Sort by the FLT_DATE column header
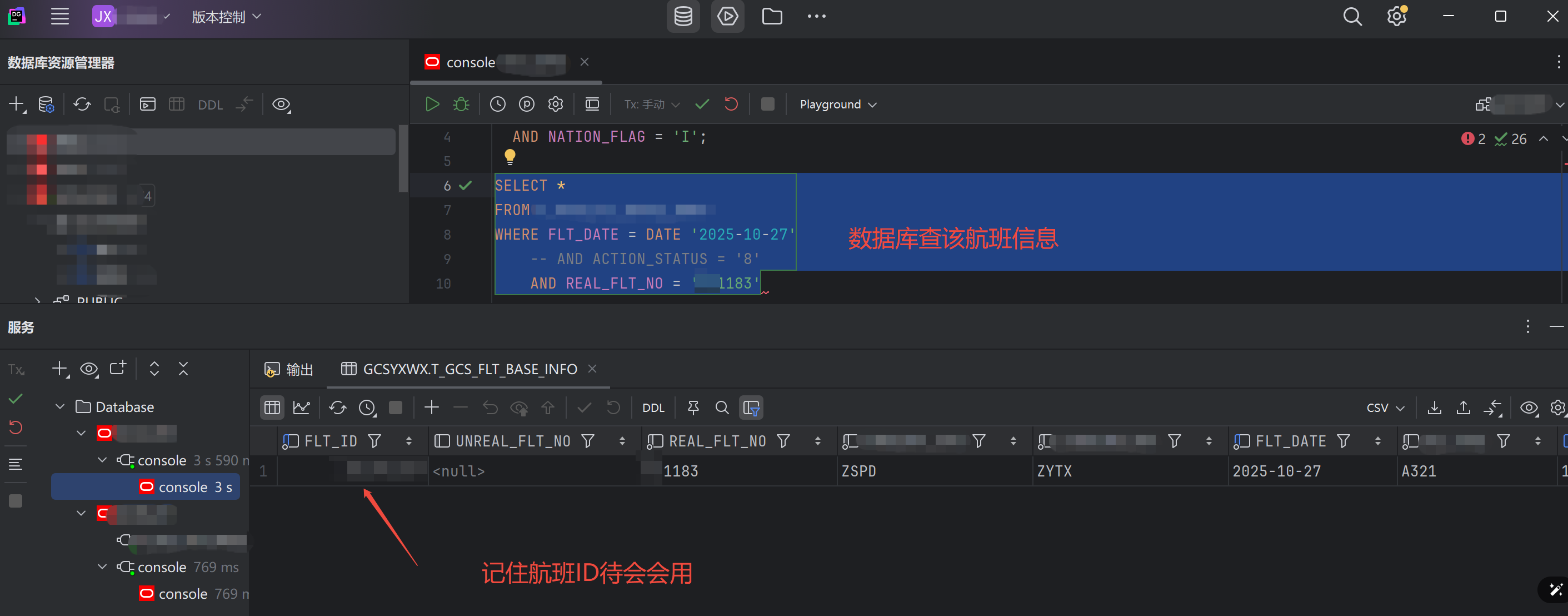This screenshot has width=1568, height=616. 1290,440
